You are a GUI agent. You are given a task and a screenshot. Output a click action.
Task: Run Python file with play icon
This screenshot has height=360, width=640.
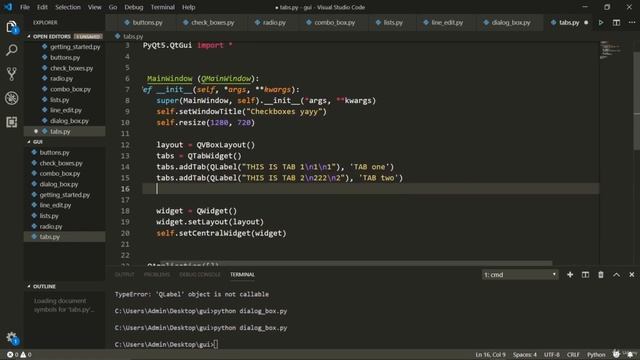point(601,22)
